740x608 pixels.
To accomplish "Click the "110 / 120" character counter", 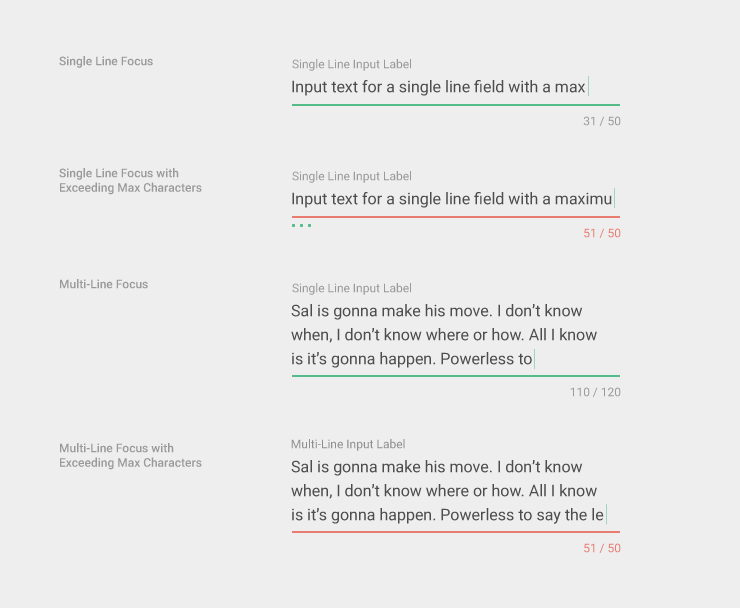I will tap(595, 392).
